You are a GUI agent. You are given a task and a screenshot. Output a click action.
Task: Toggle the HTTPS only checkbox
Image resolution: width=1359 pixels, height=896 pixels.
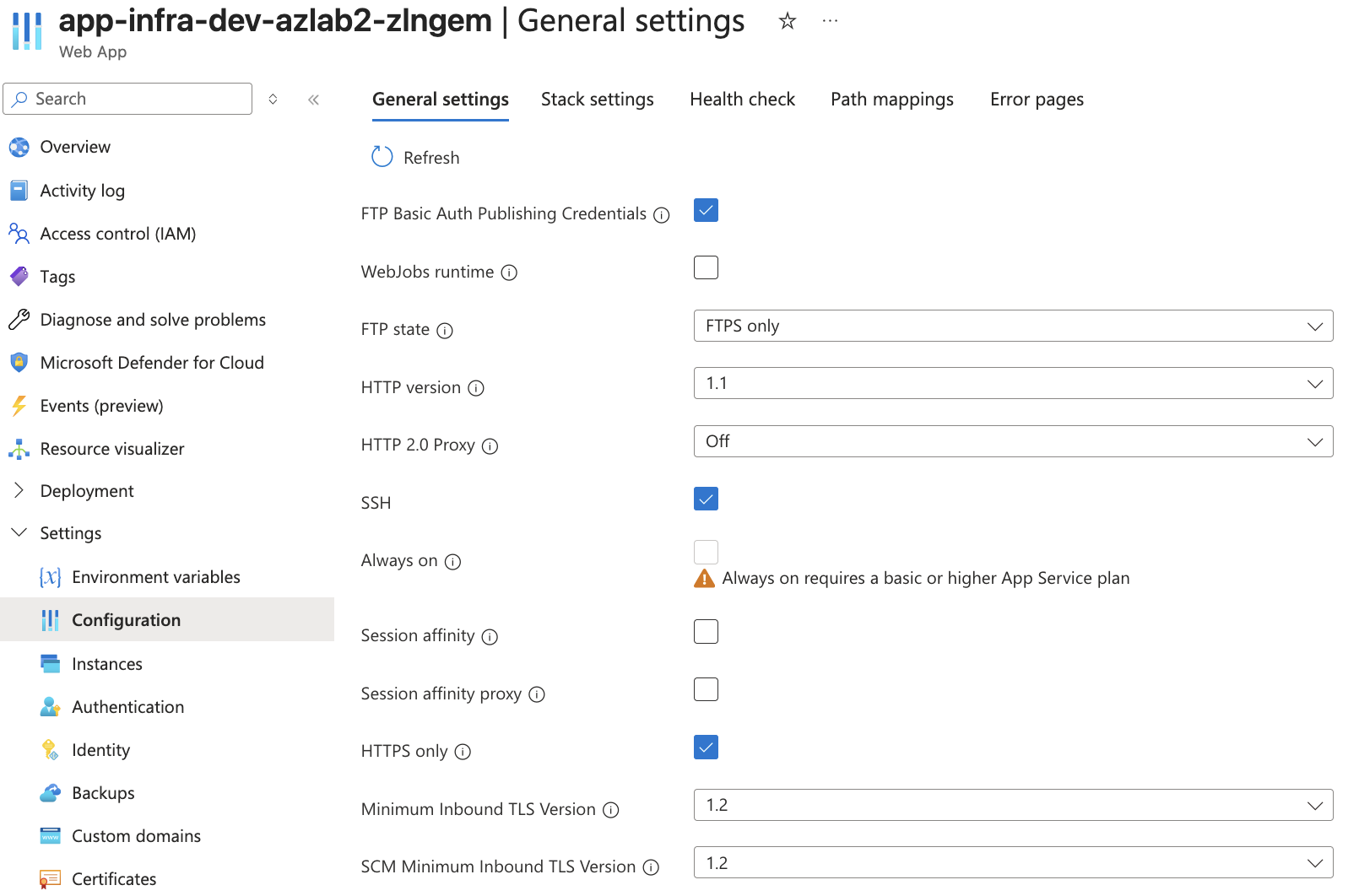[706, 747]
